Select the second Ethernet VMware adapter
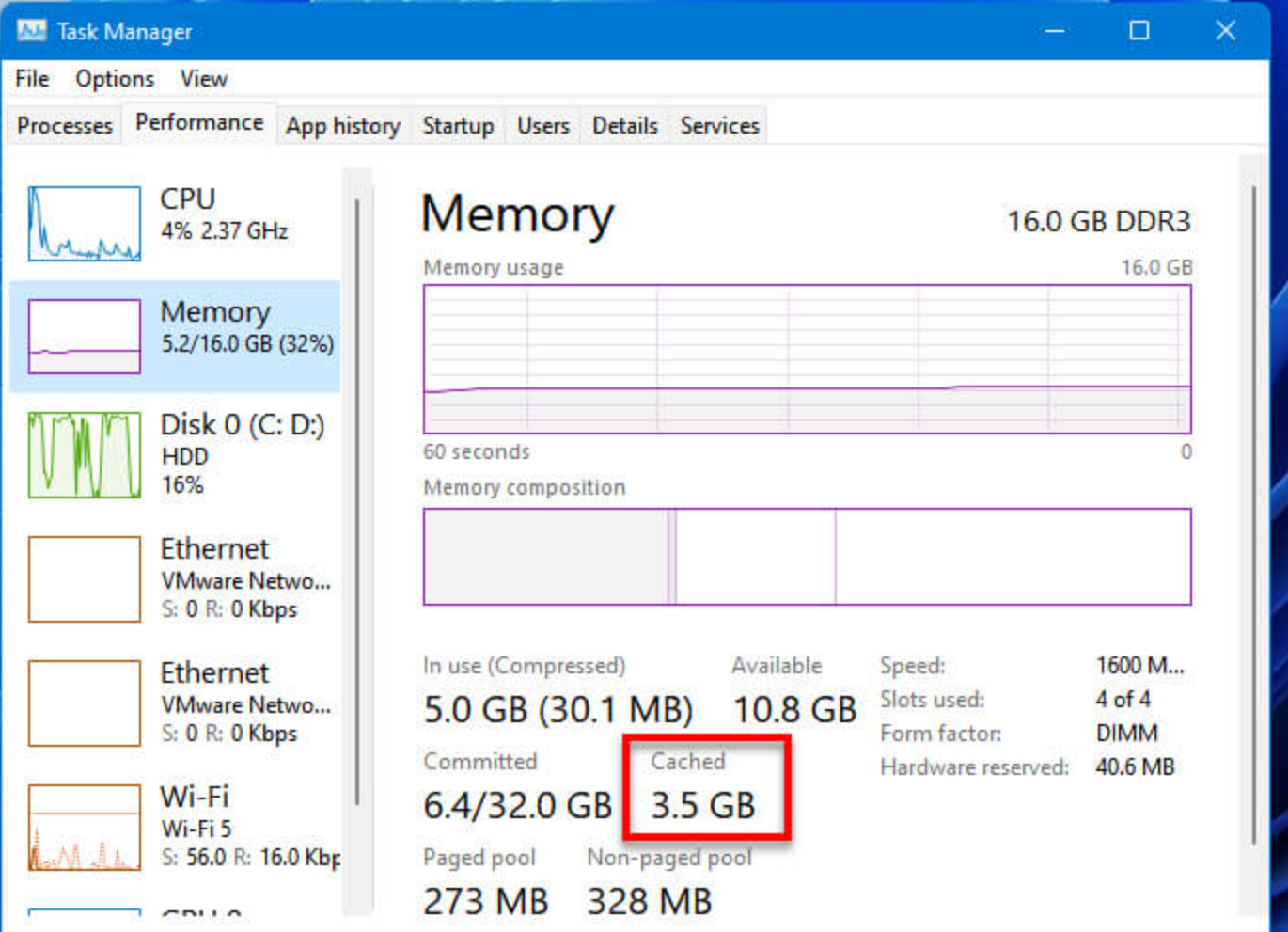 174,702
